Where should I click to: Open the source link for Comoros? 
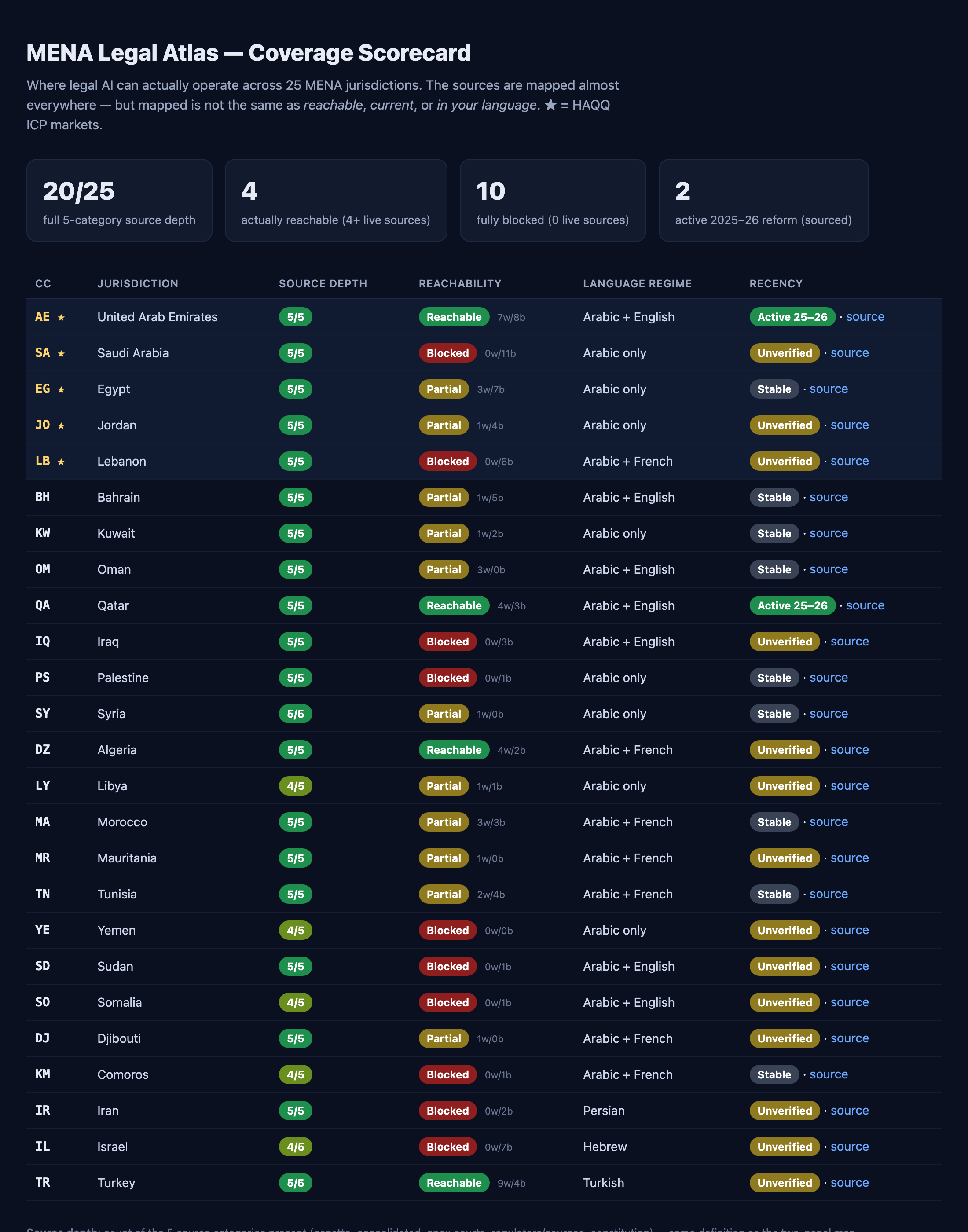pos(829,1074)
